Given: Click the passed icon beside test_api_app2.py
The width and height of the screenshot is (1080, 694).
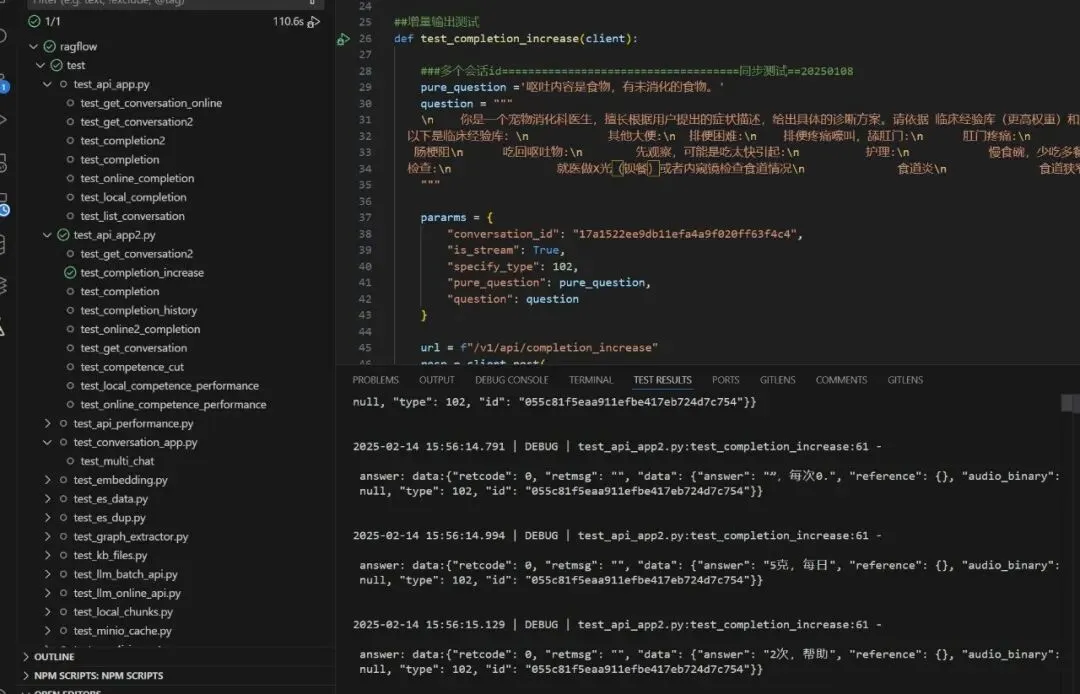Looking at the screenshot, I should click(63, 235).
